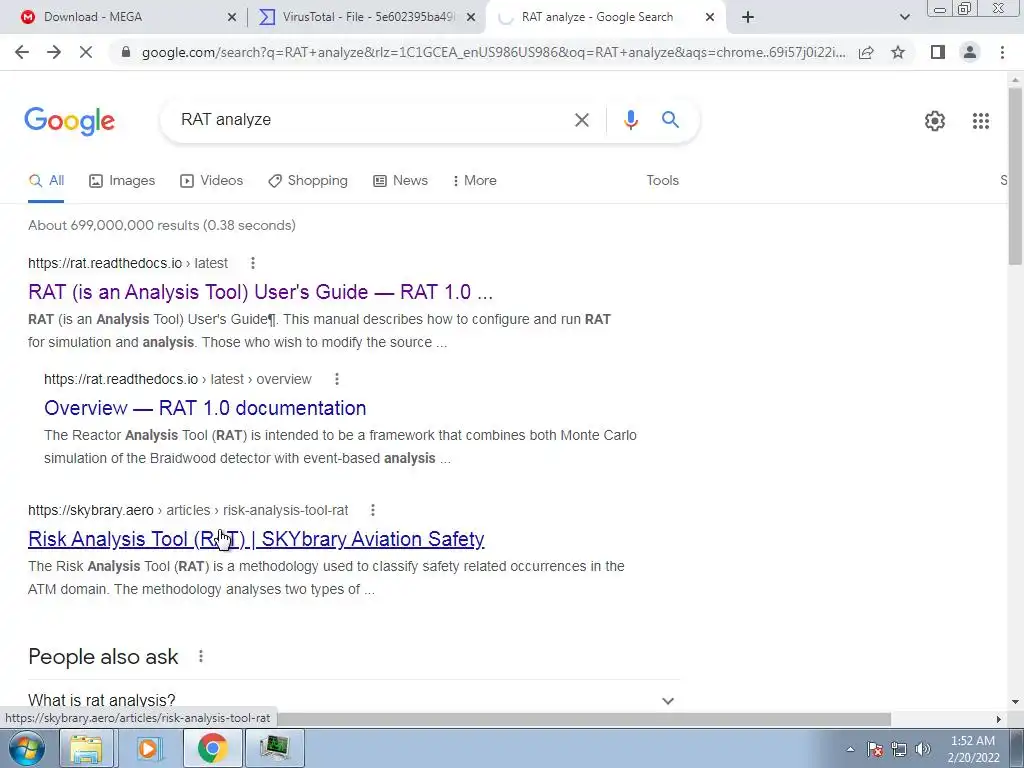Click the Chrome taskbar icon
Viewport: 1024px width, 768px height.
click(x=212, y=748)
